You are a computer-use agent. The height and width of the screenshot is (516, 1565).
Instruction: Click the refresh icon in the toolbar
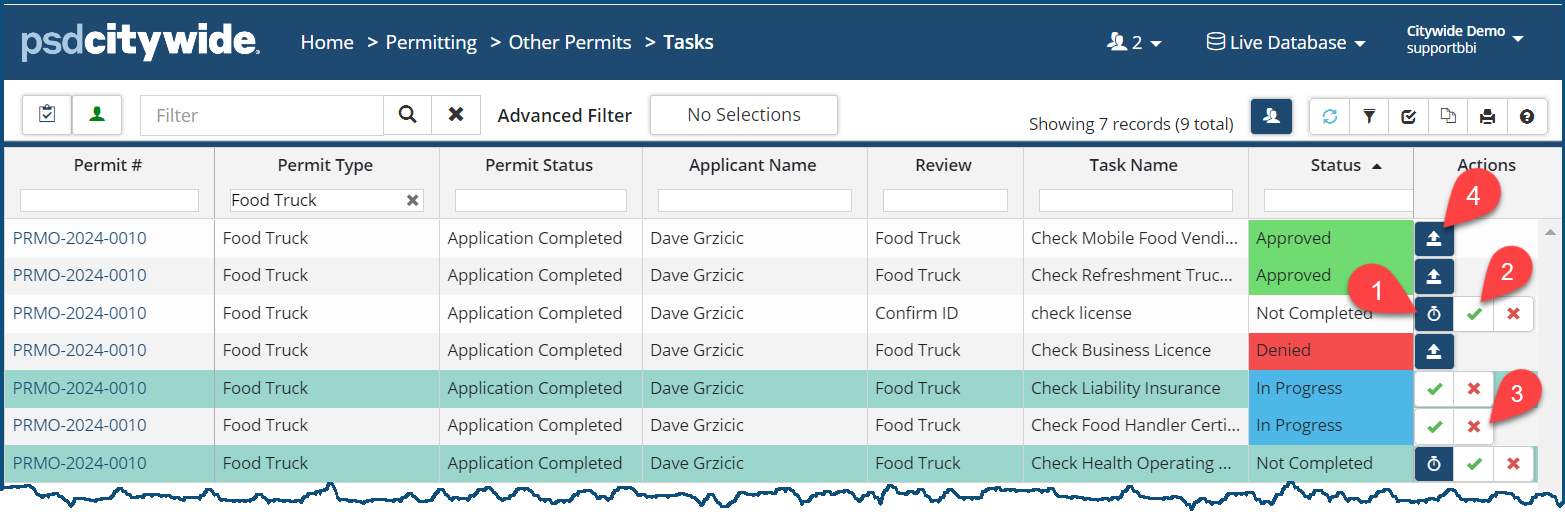[1329, 116]
